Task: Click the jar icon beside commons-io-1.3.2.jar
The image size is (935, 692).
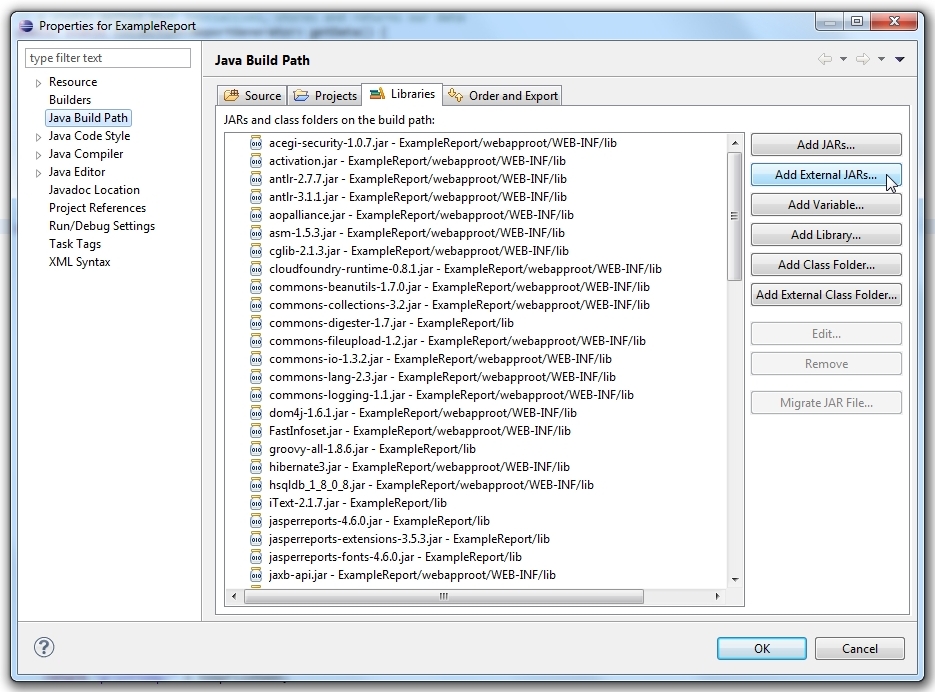Action: click(x=256, y=359)
